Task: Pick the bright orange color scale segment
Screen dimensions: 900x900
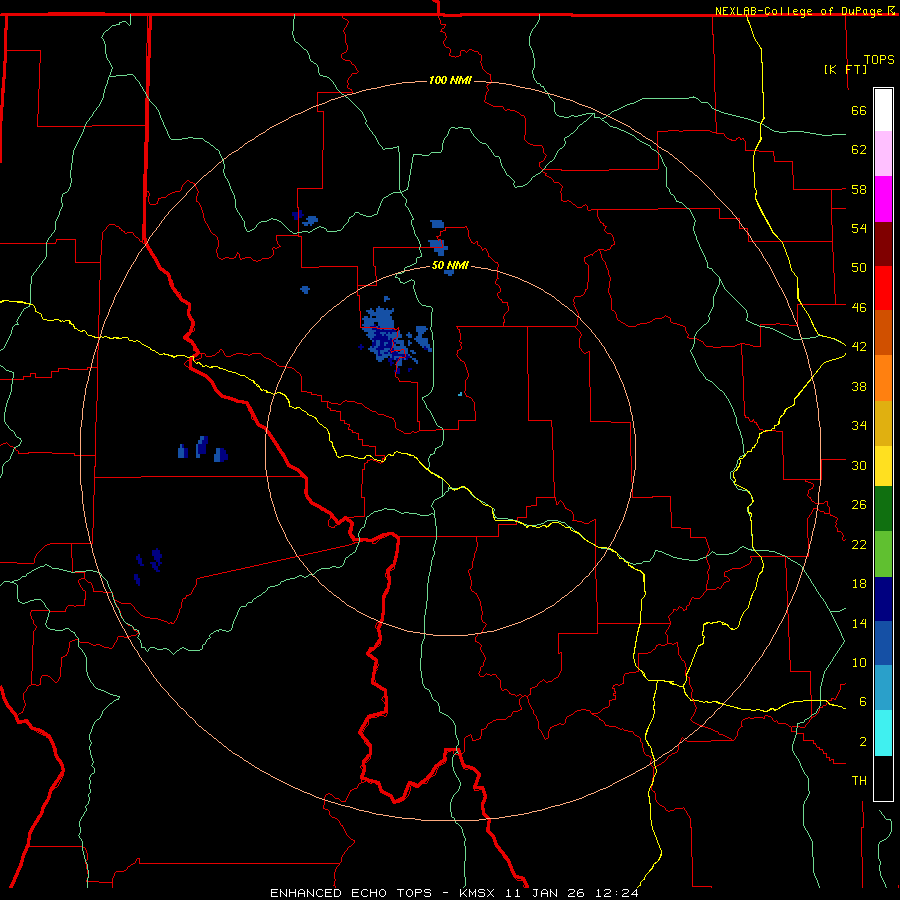Action: coord(883,378)
